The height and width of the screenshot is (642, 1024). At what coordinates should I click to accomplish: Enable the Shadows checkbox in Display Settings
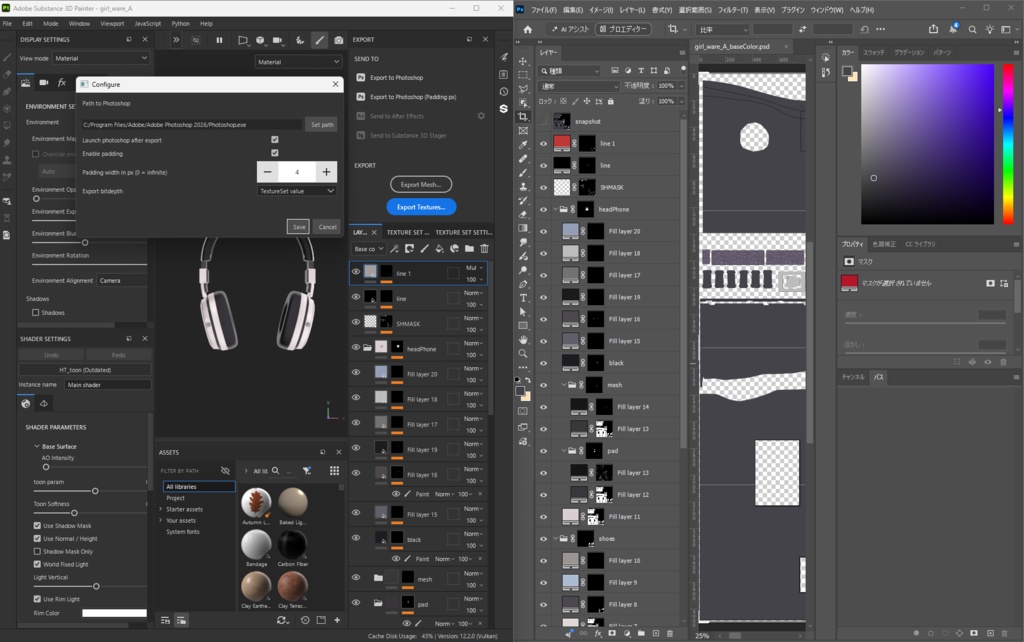tap(35, 312)
